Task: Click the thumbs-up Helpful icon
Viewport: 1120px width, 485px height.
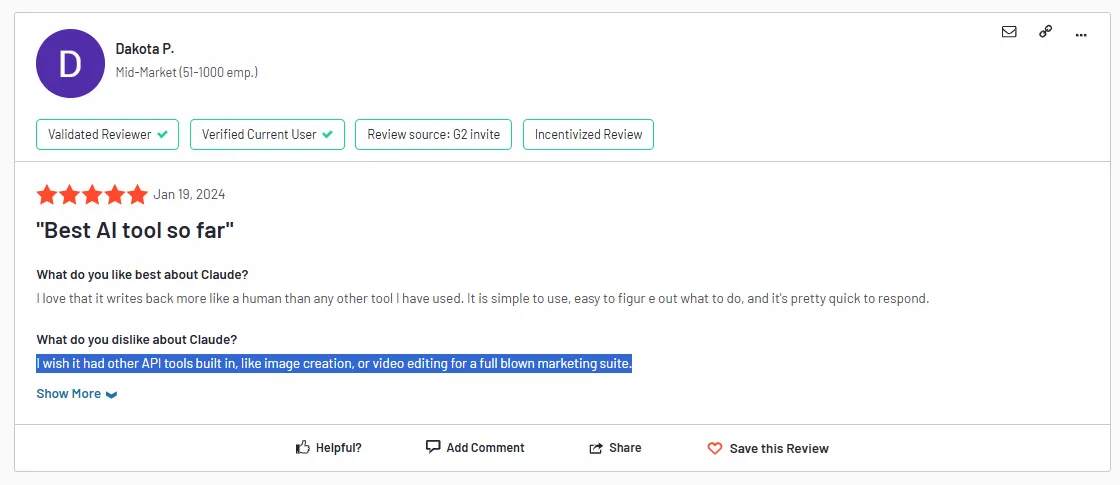Action: coord(303,448)
